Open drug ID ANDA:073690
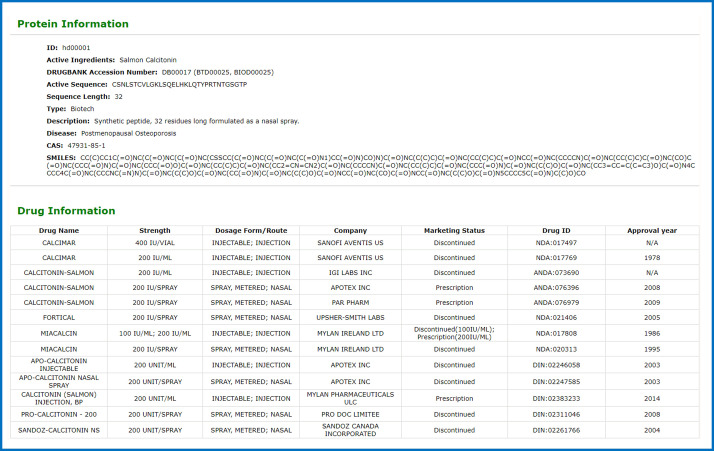 pos(555,272)
